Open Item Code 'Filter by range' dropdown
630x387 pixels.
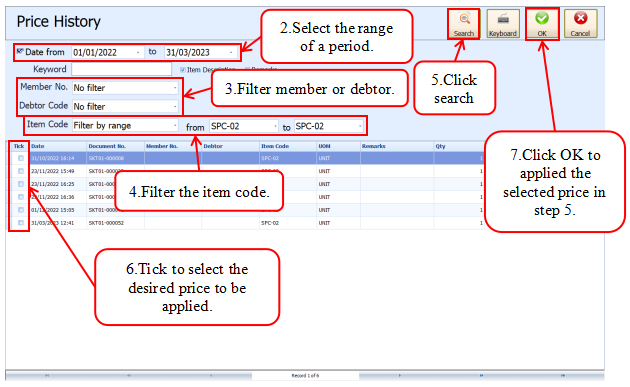click(x=175, y=125)
